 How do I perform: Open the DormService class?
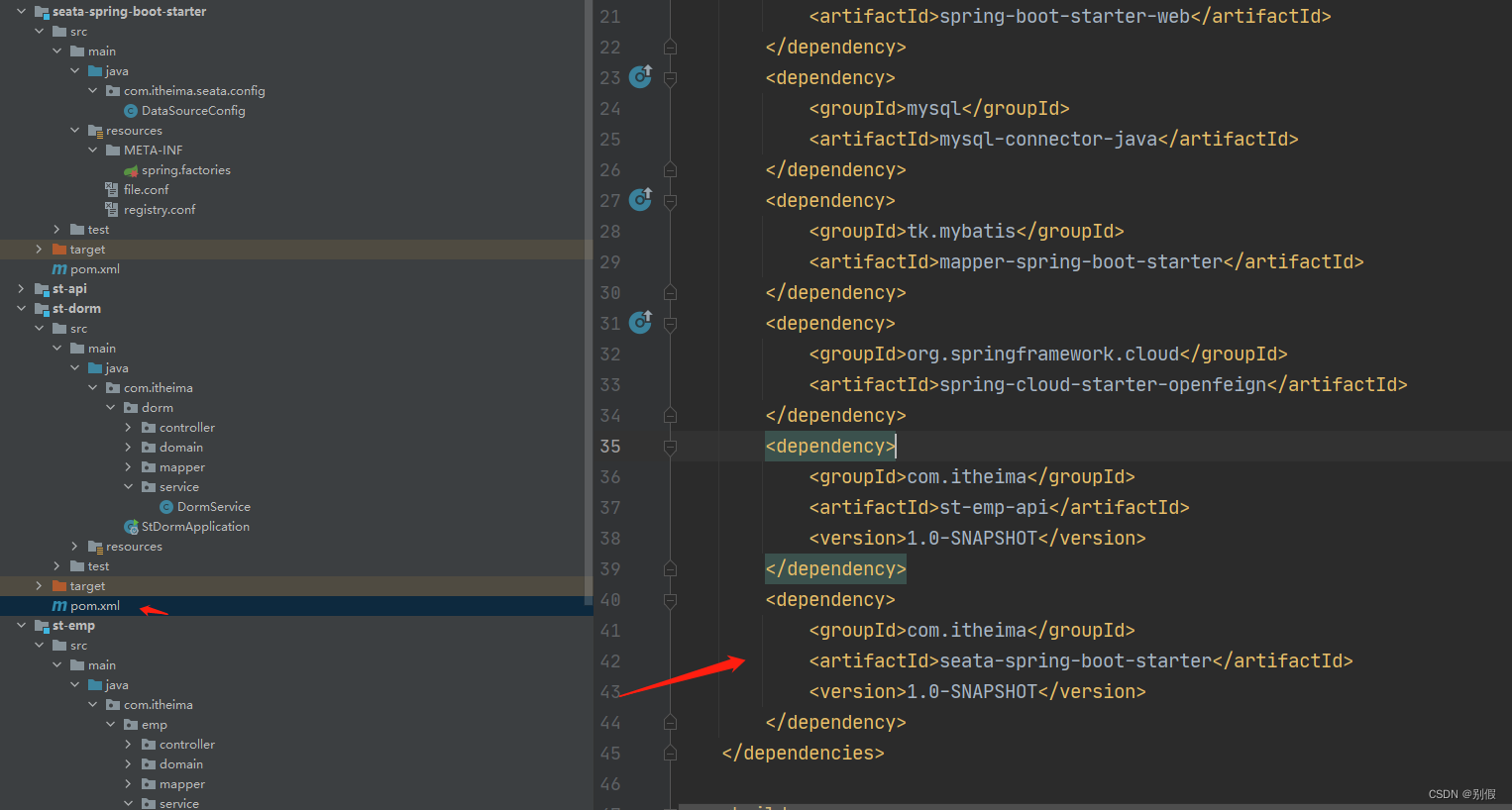coord(213,507)
